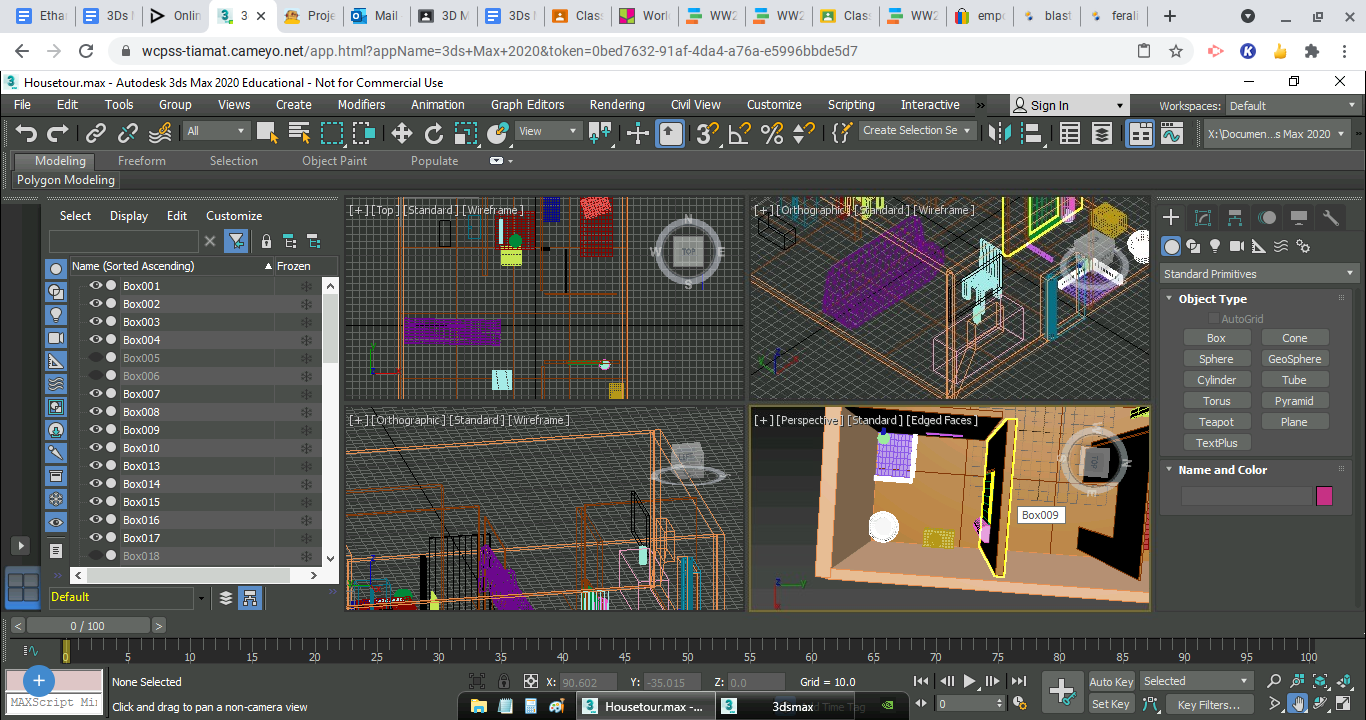The image size is (1366, 720).
Task: Open the Key Filters dialog
Action: click(x=1208, y=705)
